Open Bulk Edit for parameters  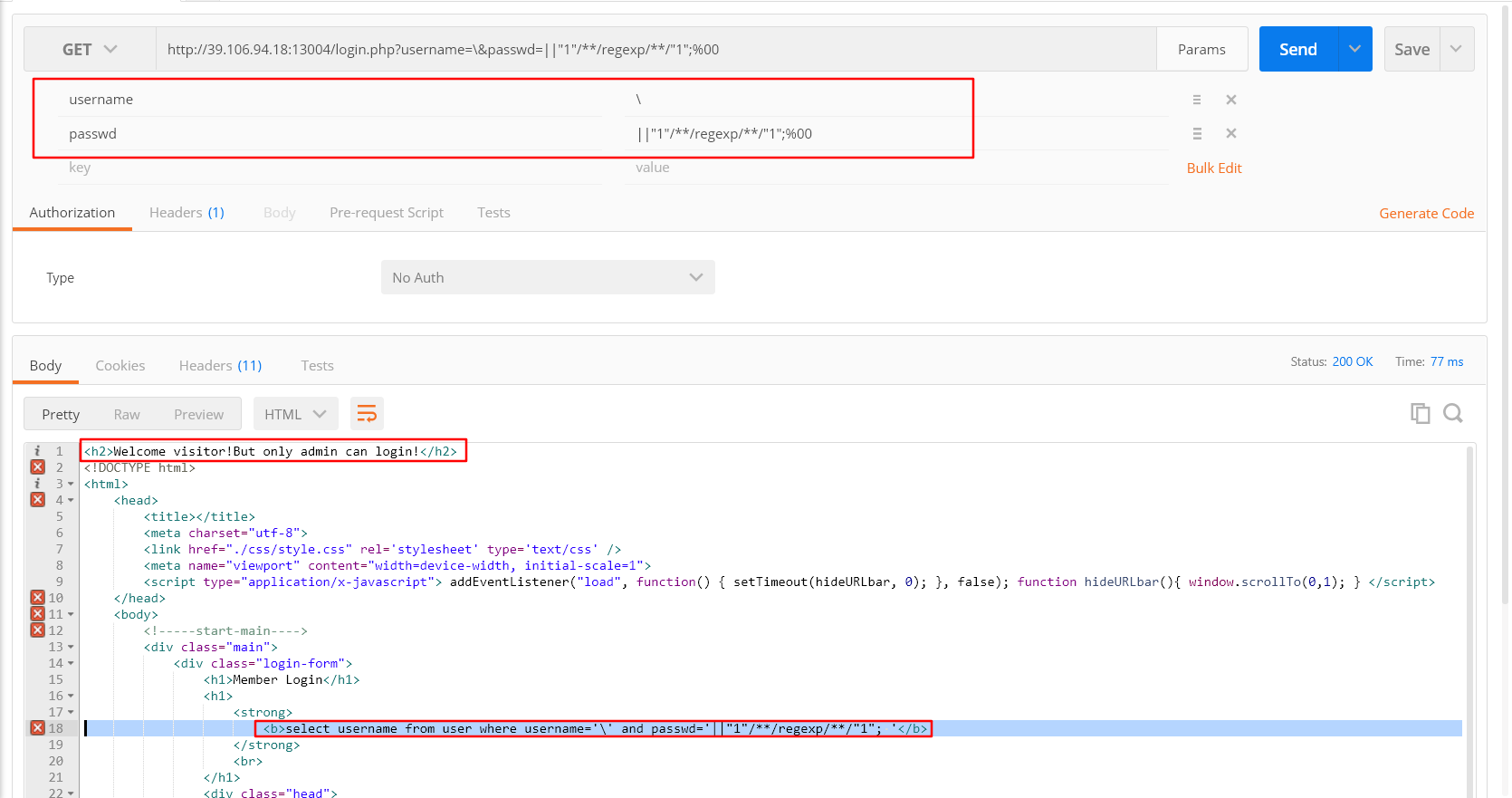tap(1214, 168)
